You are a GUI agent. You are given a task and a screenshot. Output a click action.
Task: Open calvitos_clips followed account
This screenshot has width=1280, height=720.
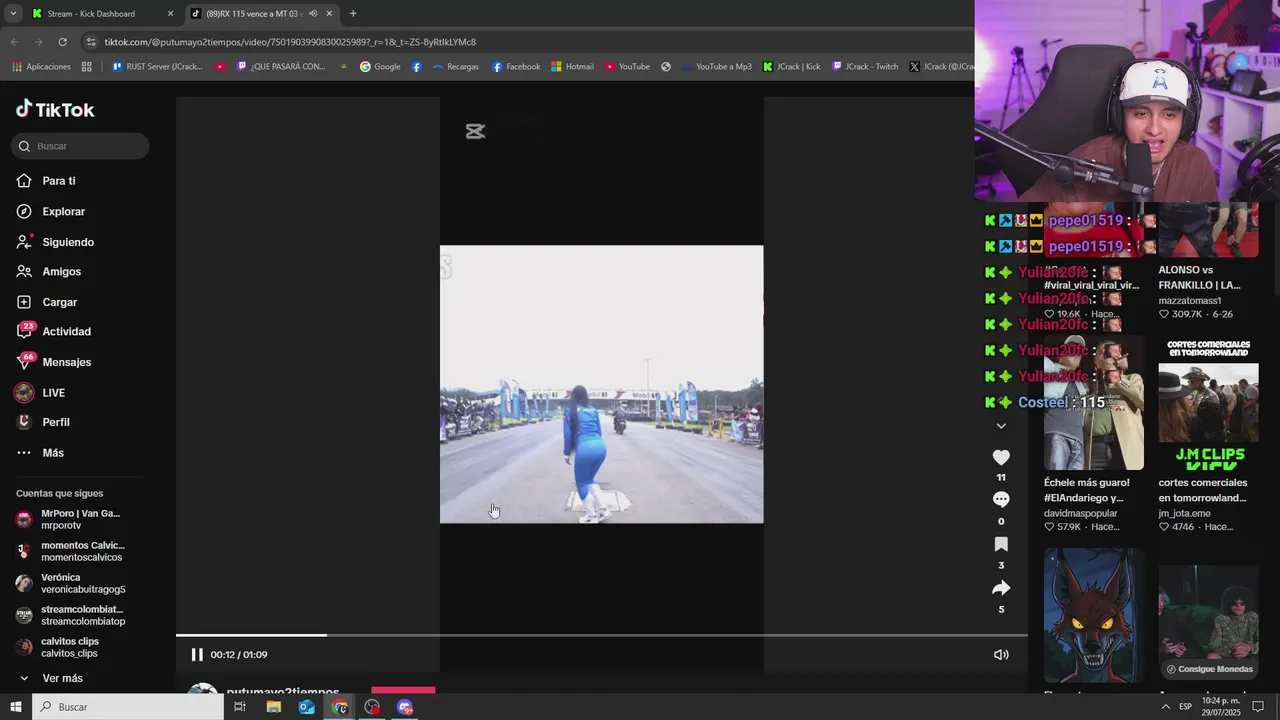(58, 647)
